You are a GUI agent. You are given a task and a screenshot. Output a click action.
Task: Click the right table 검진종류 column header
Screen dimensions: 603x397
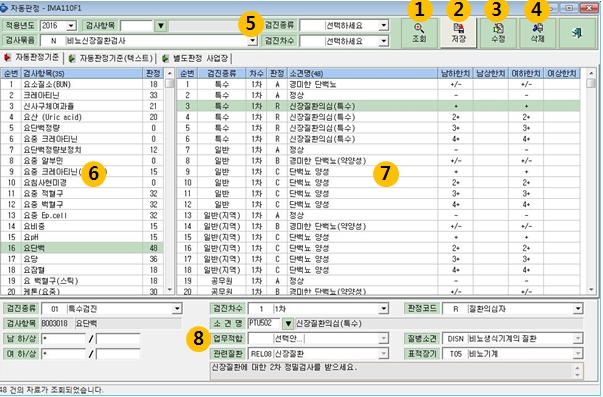222,73
